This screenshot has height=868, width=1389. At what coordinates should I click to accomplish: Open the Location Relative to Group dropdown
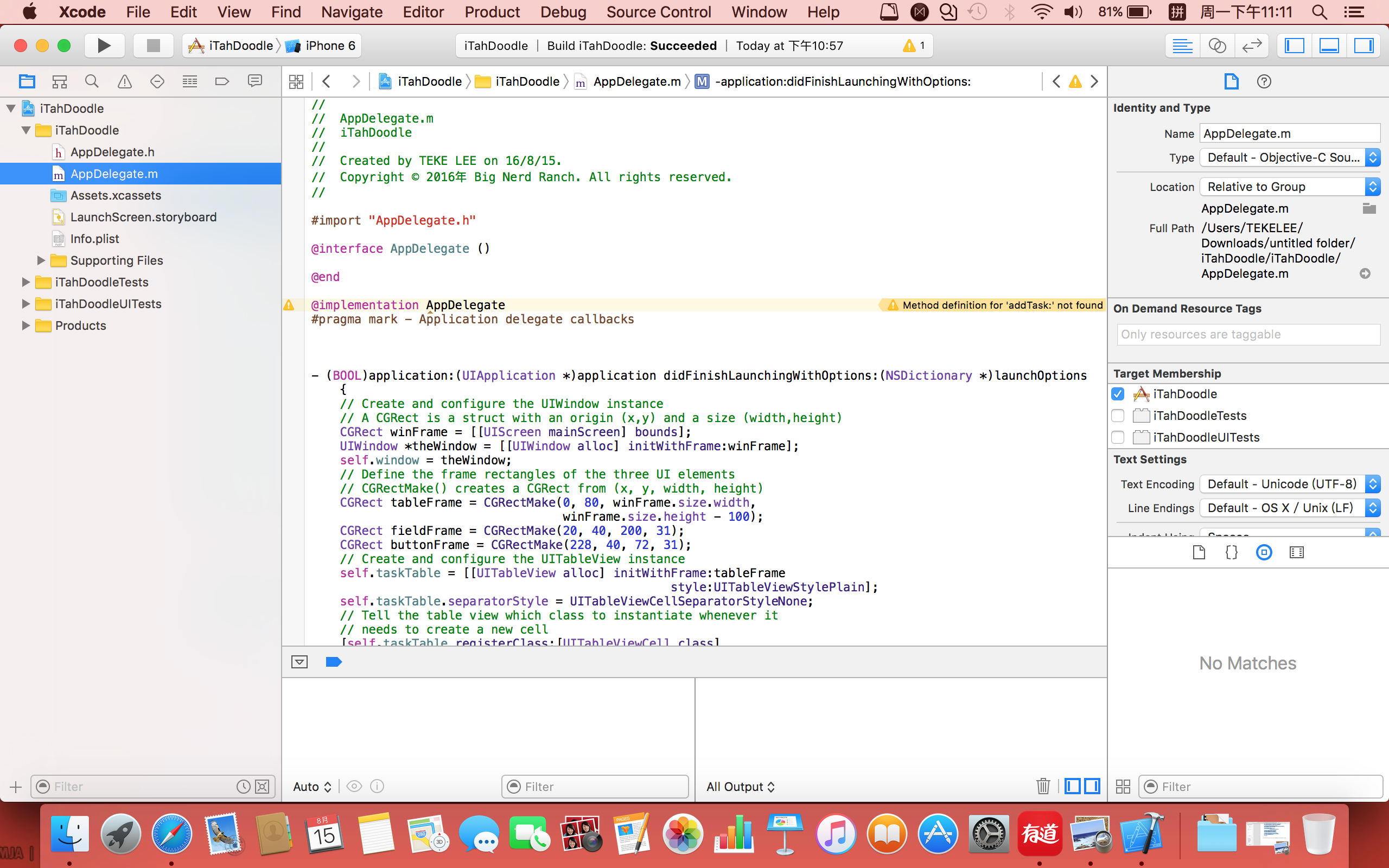click(1290, 187)
